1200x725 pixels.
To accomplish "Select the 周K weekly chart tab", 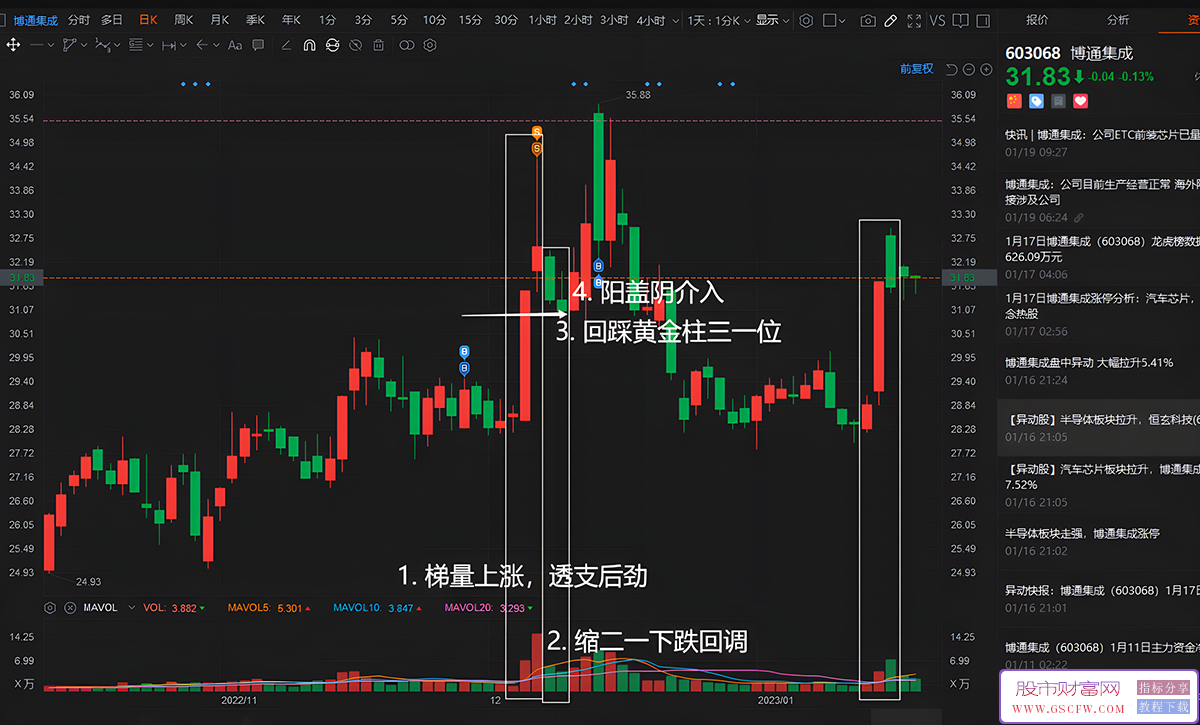I will click(x=184, y=20).
